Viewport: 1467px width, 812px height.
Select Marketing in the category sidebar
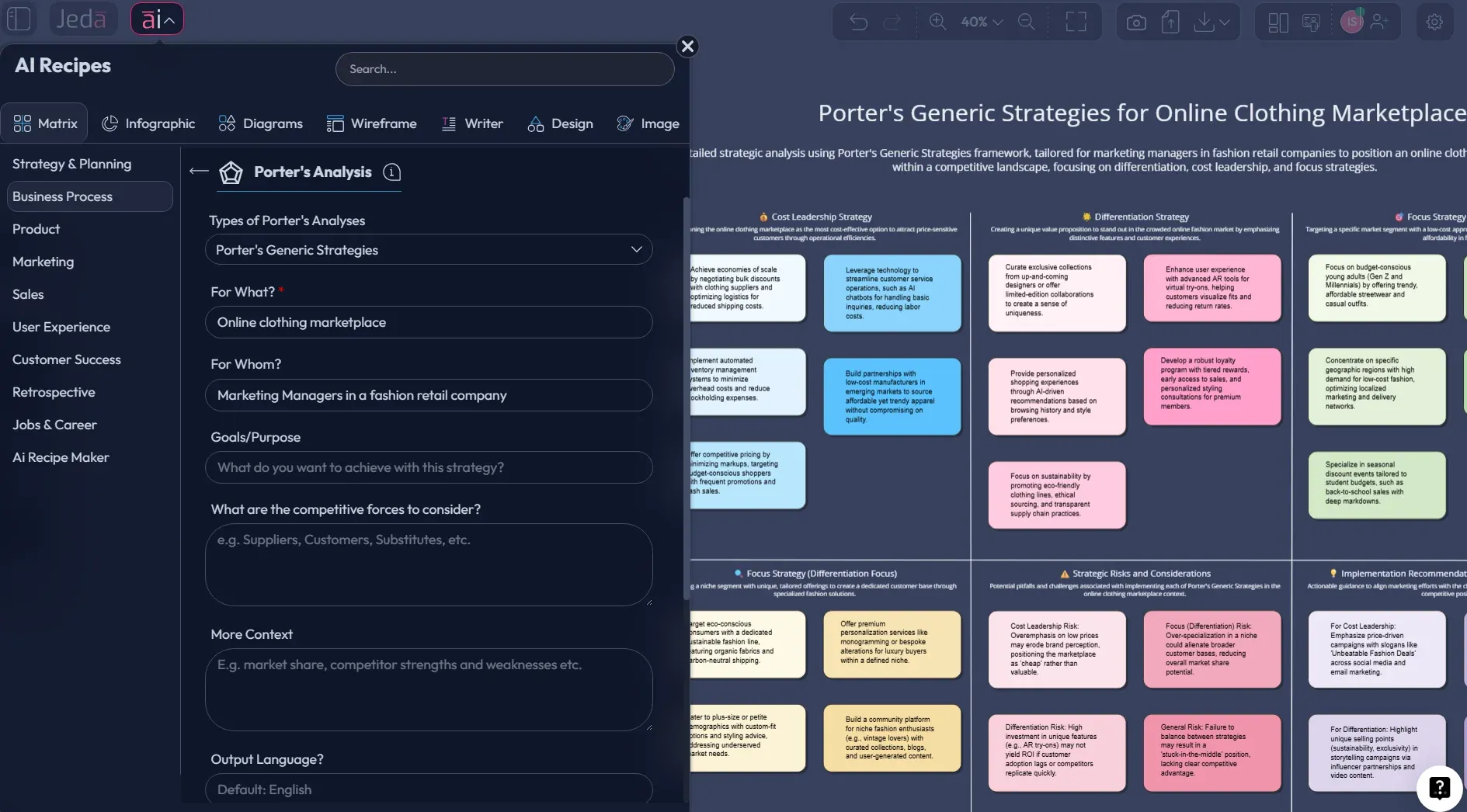[43, 262]
